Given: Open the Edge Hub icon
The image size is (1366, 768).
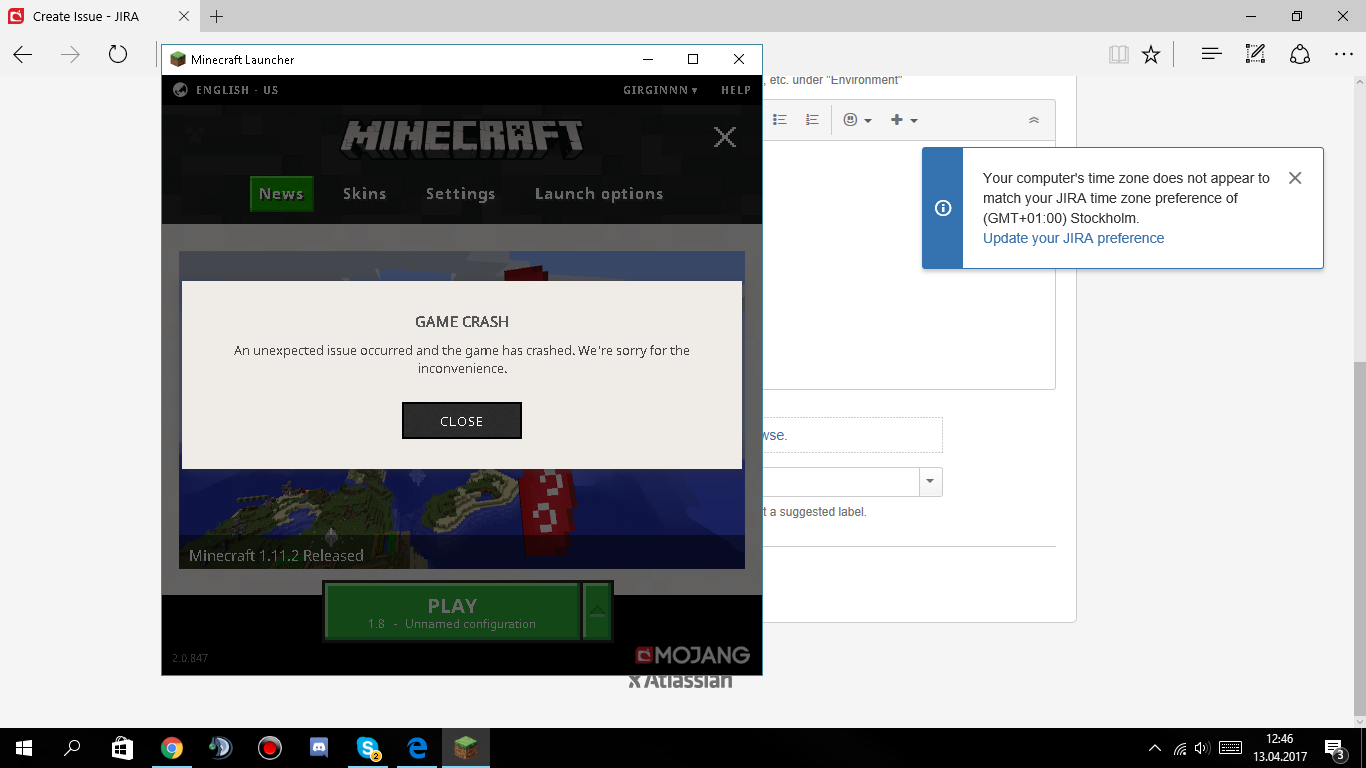Looking at the screenshot, I should coord(1212,54).
